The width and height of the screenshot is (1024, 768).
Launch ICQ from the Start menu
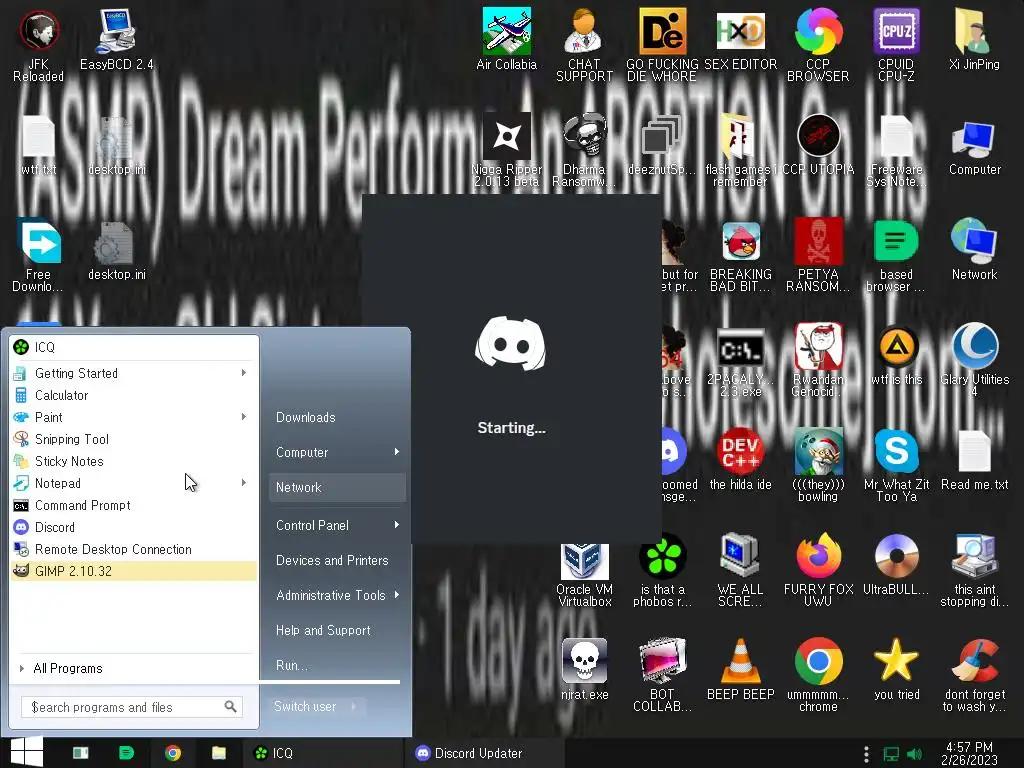(134, 347)
